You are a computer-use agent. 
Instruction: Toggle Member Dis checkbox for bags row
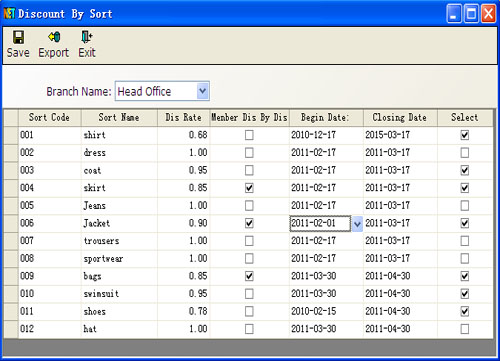(x=249, y=276)
